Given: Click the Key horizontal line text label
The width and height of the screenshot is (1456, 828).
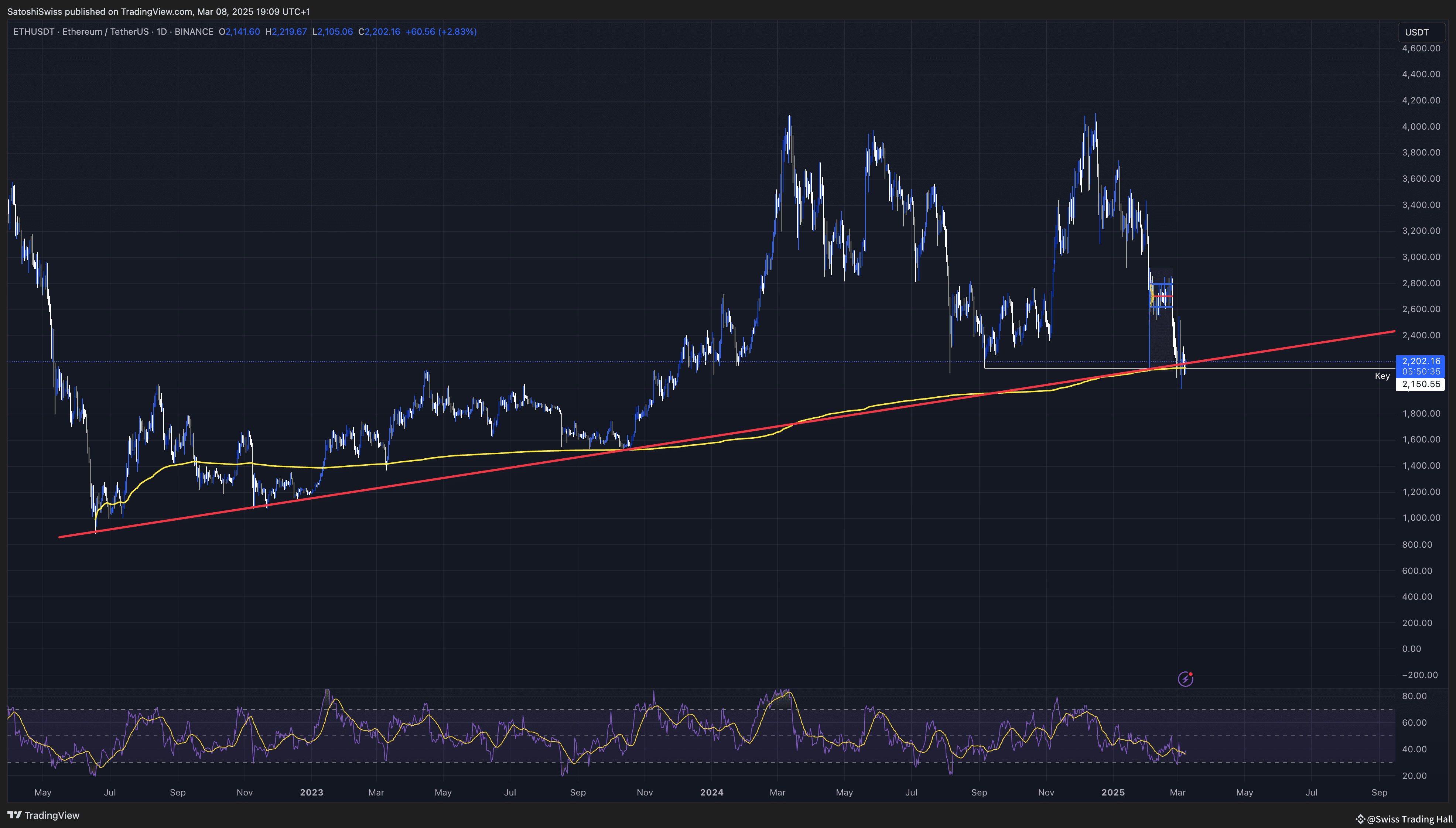Looking at the screenshot, I should point(1382,376).
